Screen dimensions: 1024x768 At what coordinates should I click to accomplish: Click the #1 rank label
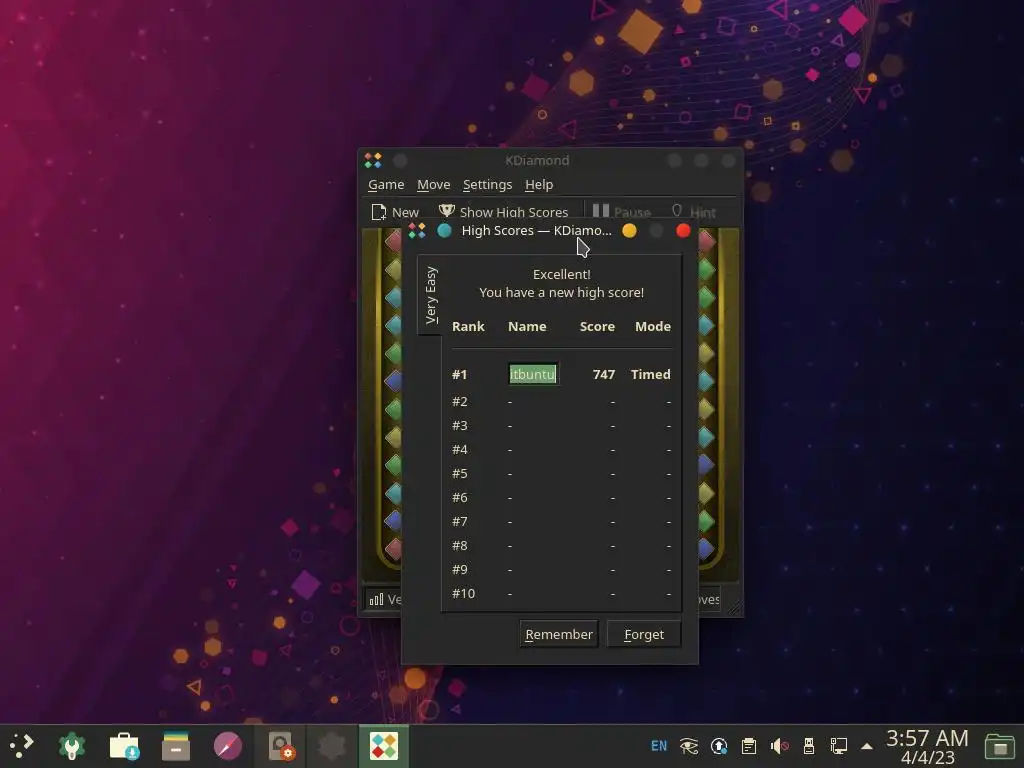459,374
